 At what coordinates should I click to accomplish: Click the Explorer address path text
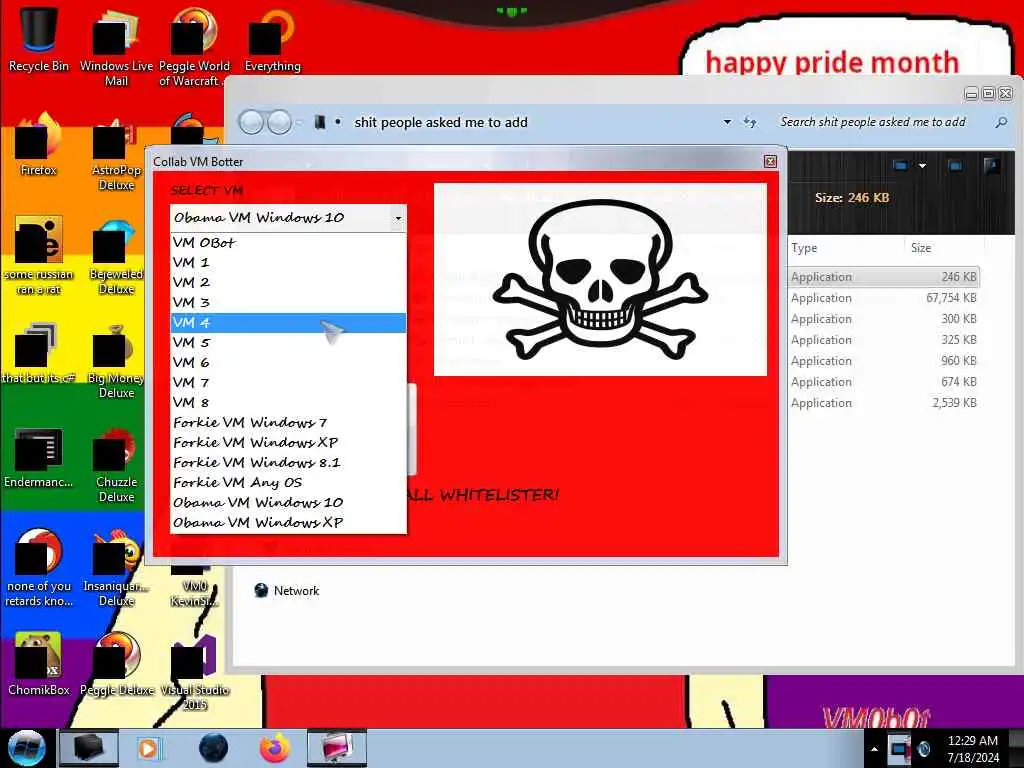tap(441, 122)
